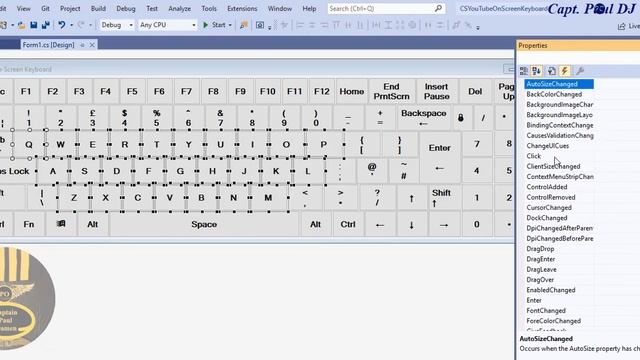Select the End PrntScrn key button
The width and height of the screenshot is (640, 360).
[391, 91]
